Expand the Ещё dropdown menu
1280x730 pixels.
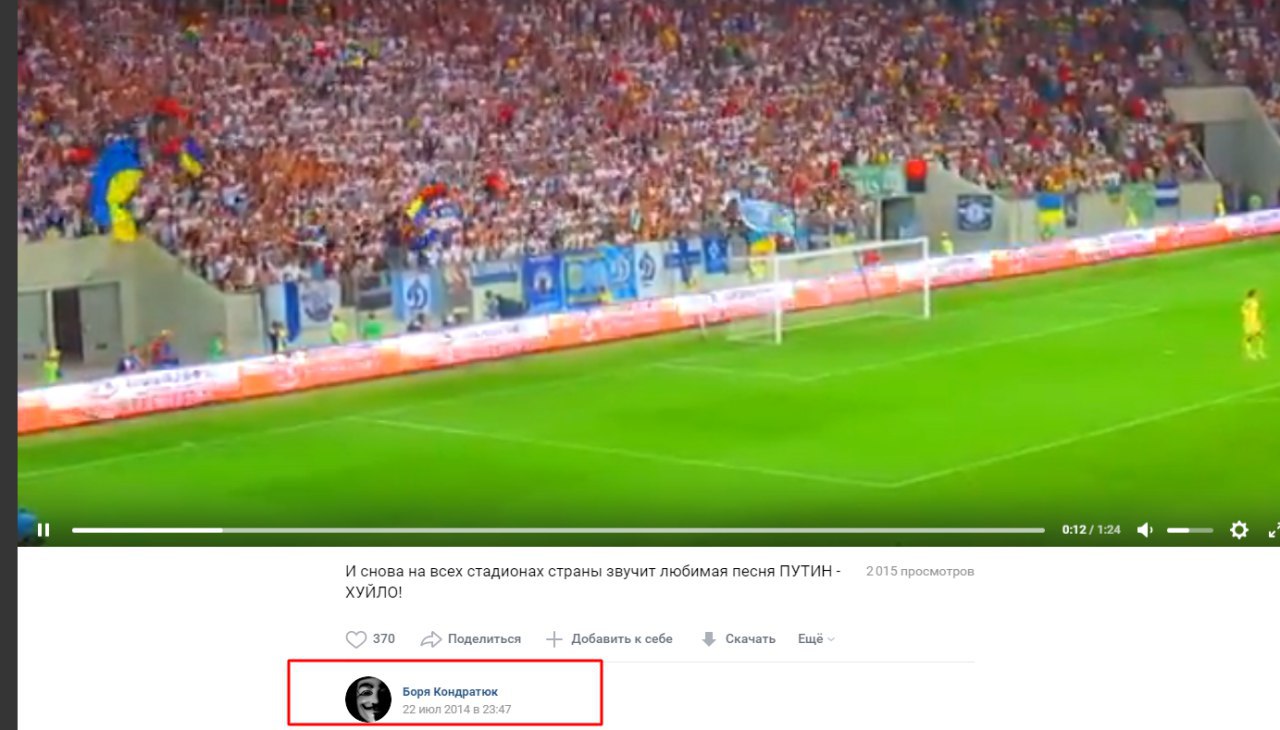point(816,639)
